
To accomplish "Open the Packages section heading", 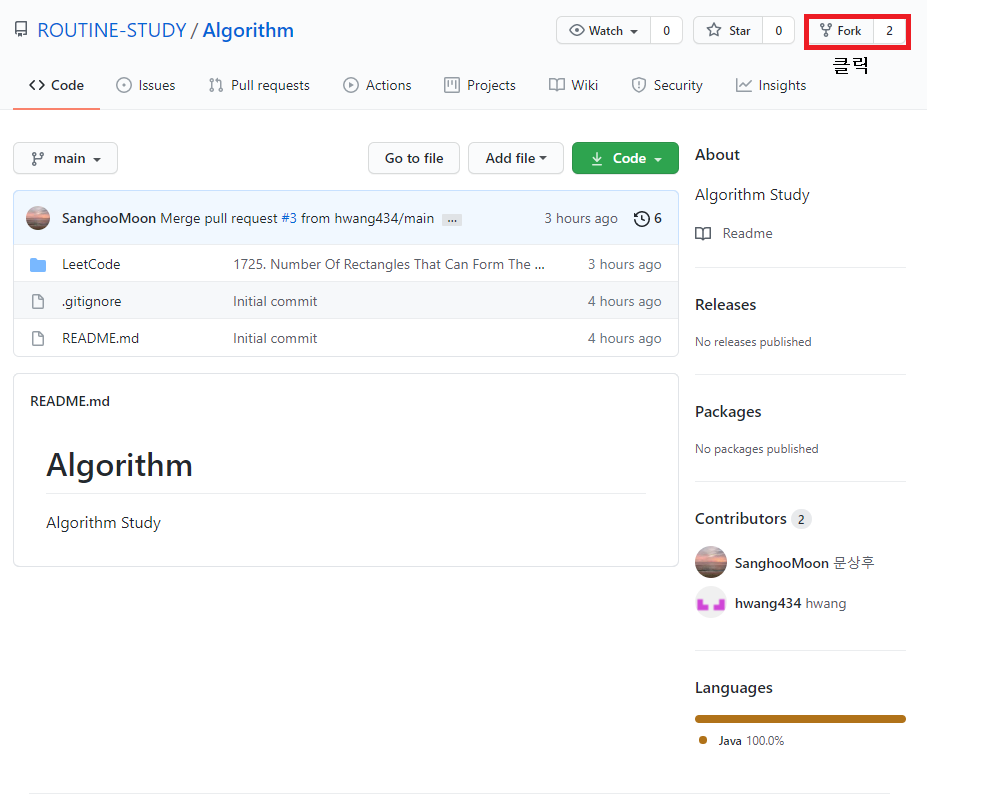I will pos(728,412).
